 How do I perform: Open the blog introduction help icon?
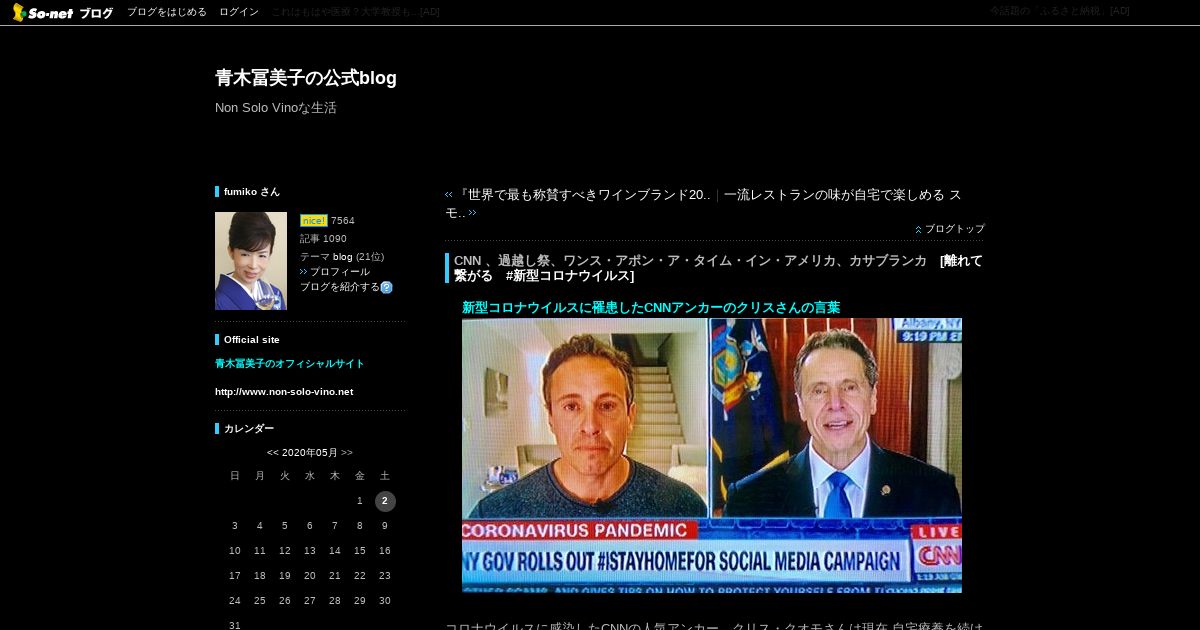386,287
